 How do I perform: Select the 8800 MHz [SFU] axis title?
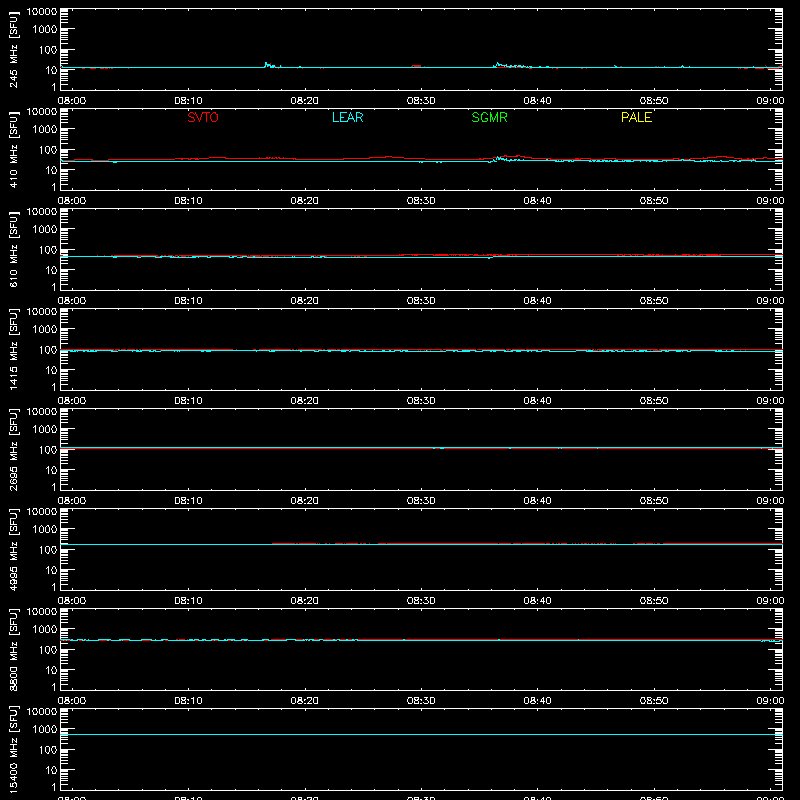(13, 649)
